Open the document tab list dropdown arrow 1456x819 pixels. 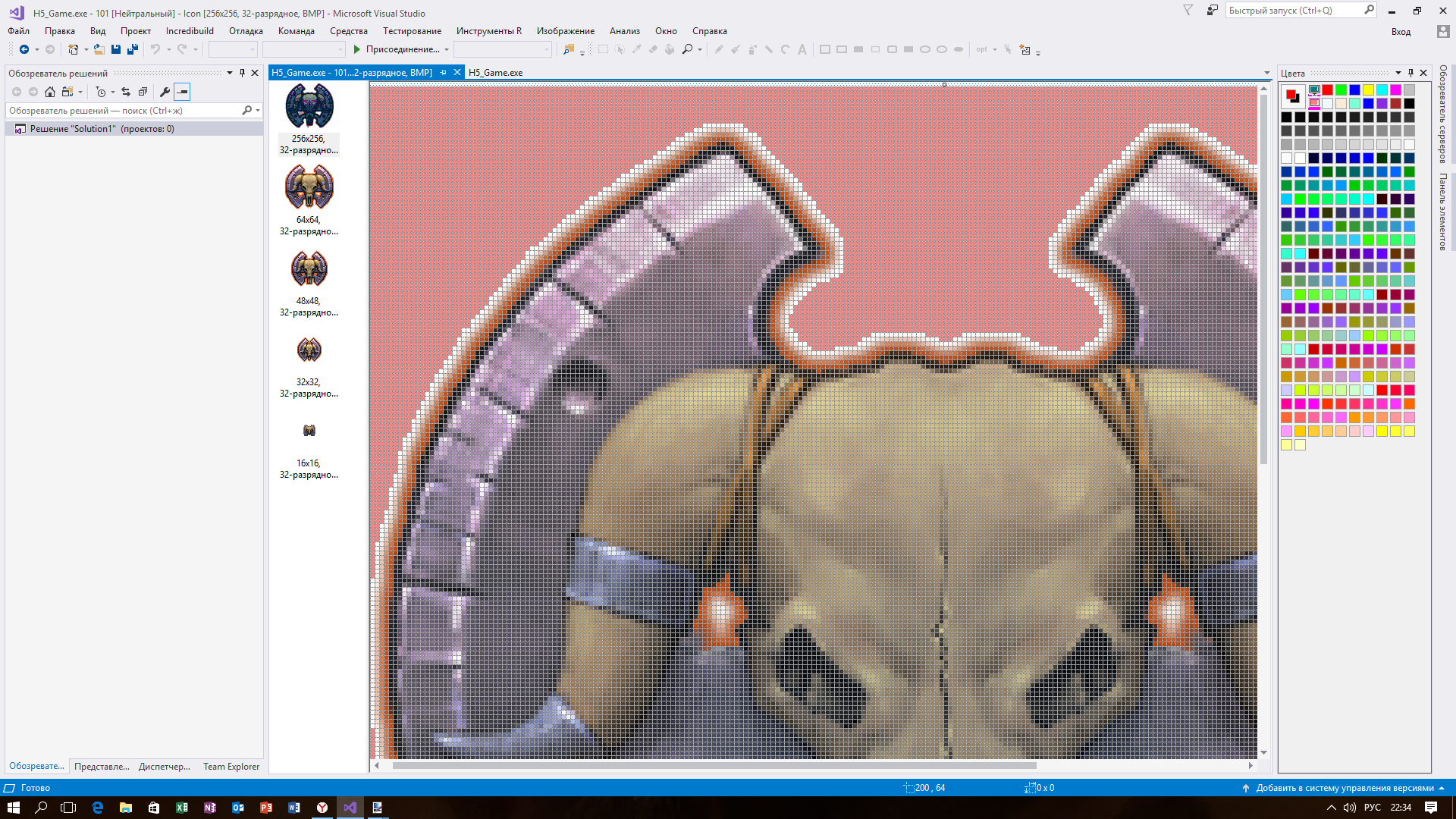click(x=1266, y=73)
